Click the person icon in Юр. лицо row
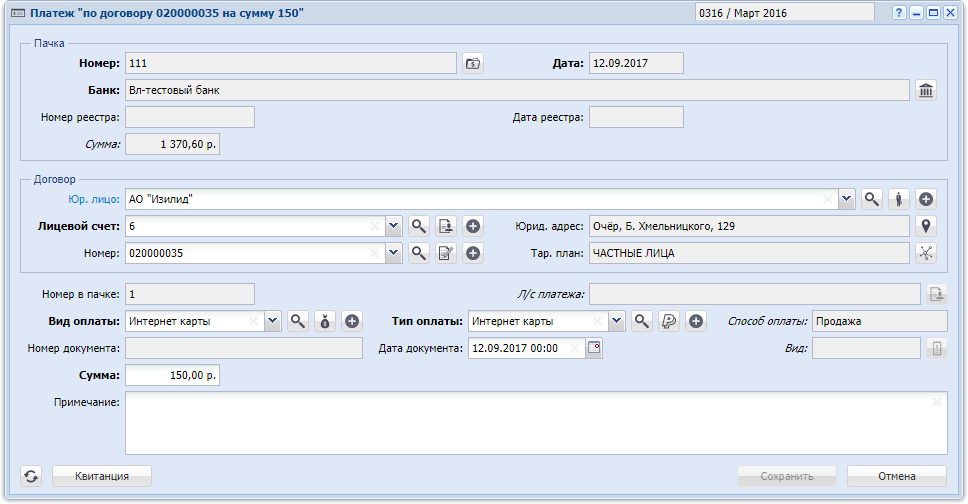 click(x=899, y=200)
